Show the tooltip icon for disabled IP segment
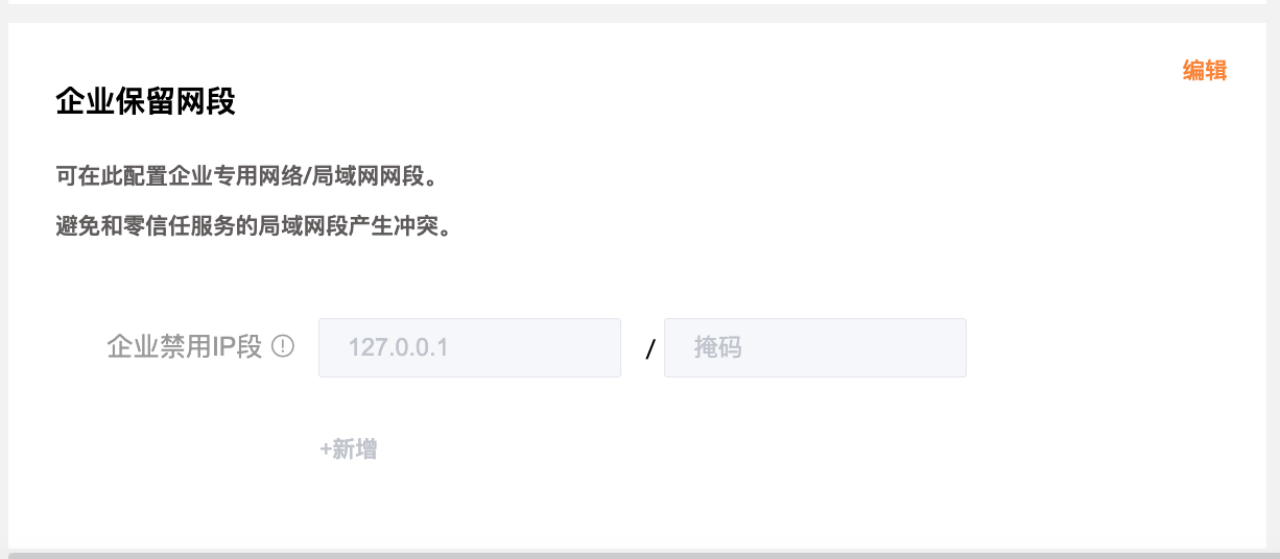1280x559 pixels. point(283,347)
